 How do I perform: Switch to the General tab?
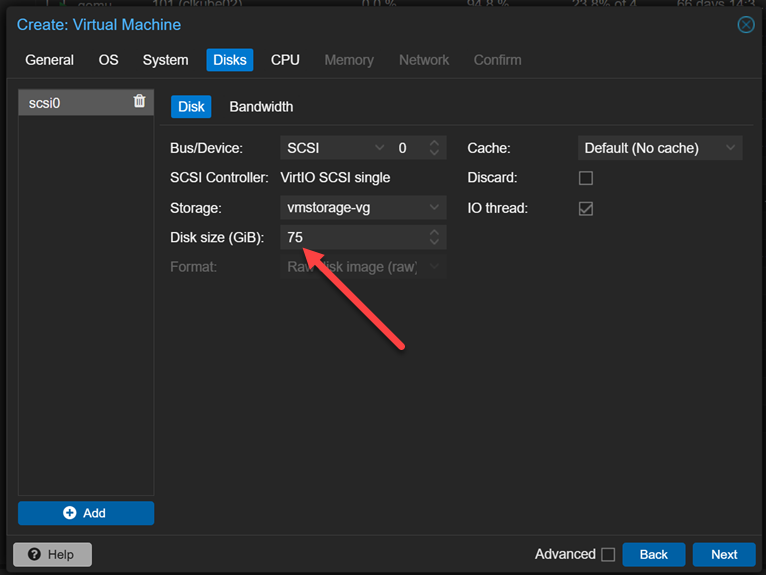tap(49, 60)
